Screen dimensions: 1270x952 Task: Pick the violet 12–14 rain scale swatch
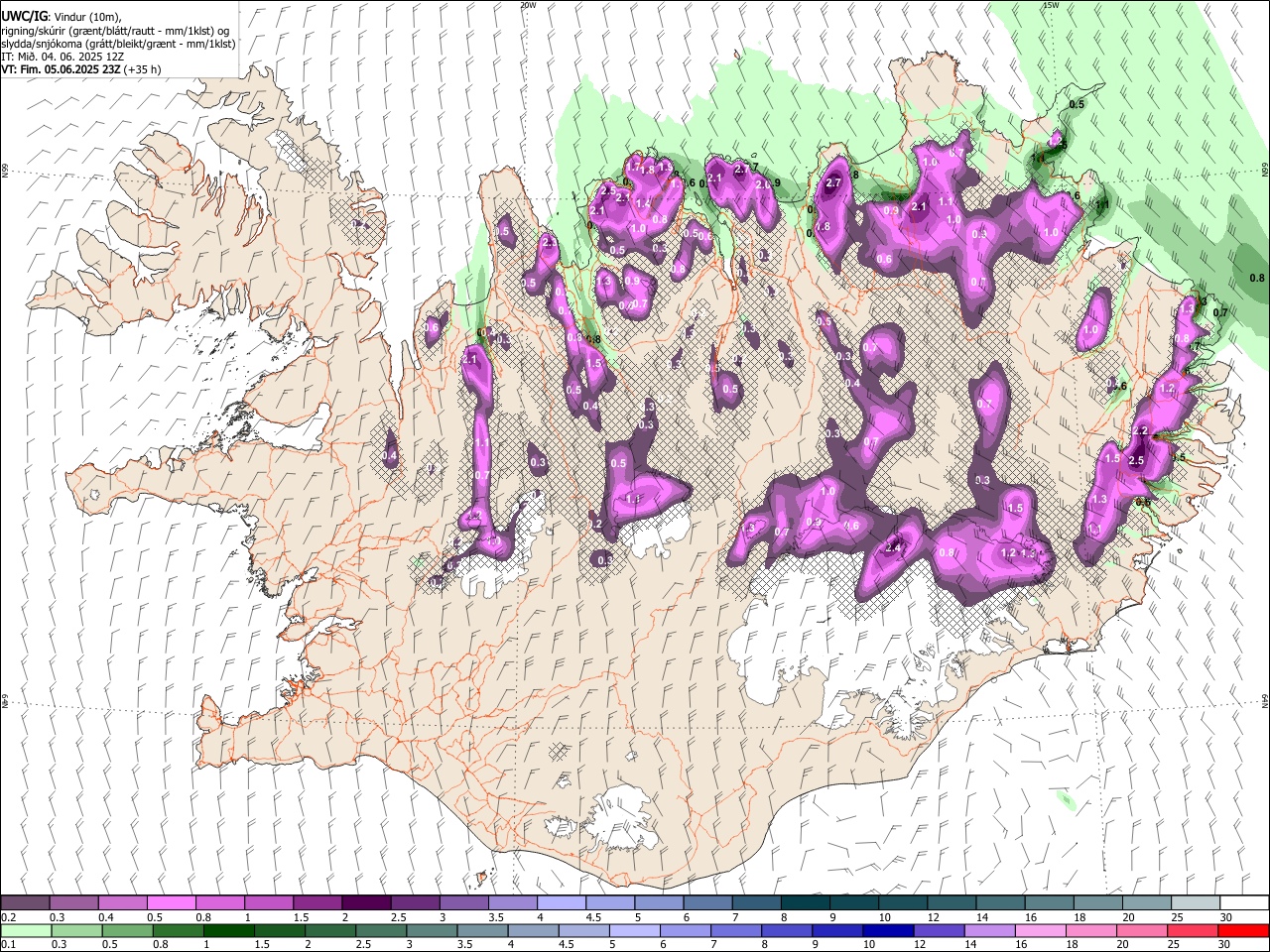939,930
